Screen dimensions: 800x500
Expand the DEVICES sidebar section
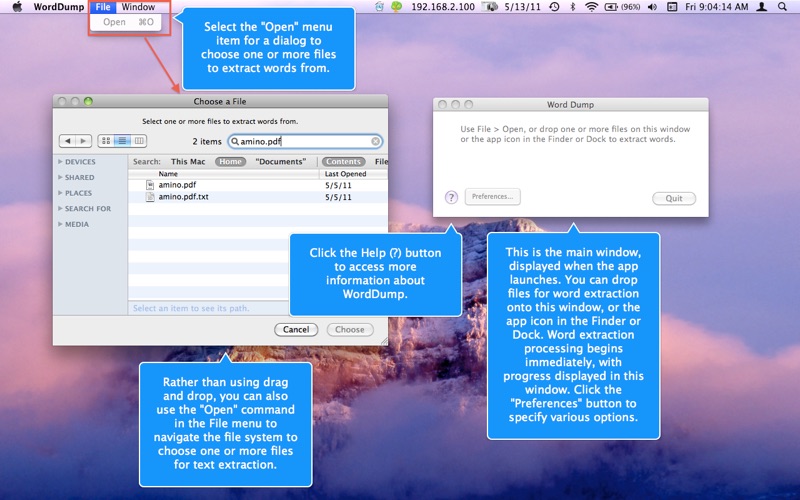click(x=60, y=162)
